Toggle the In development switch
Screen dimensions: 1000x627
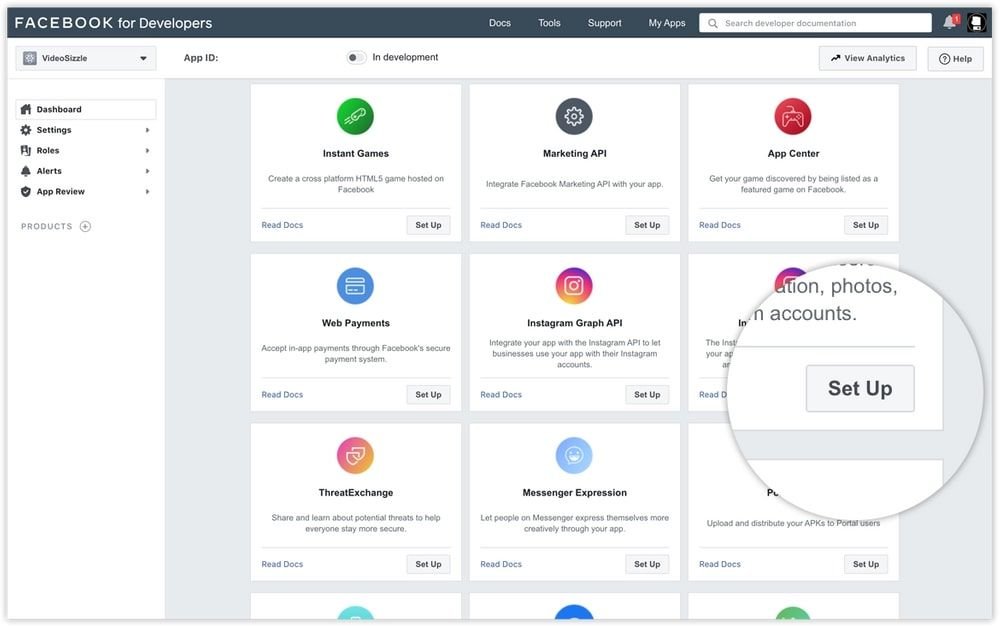coord(356,57)
